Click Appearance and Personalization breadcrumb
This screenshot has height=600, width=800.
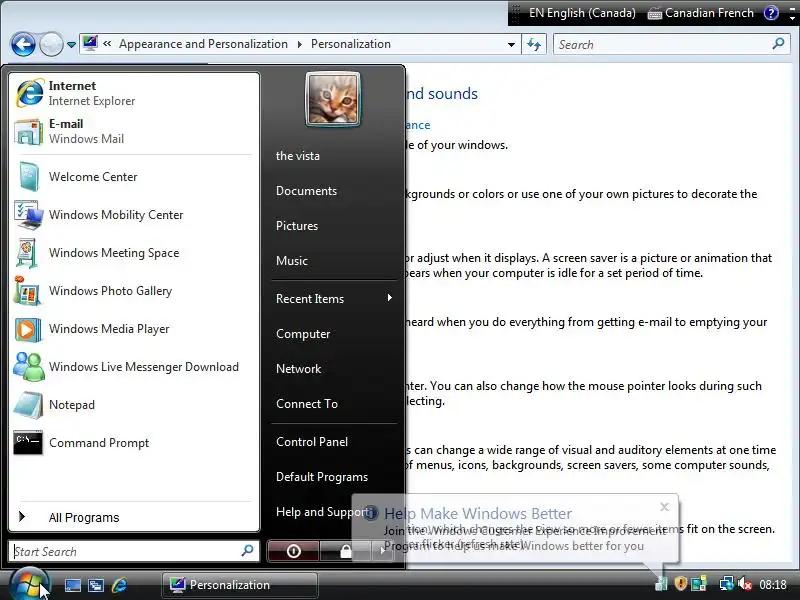203,44
